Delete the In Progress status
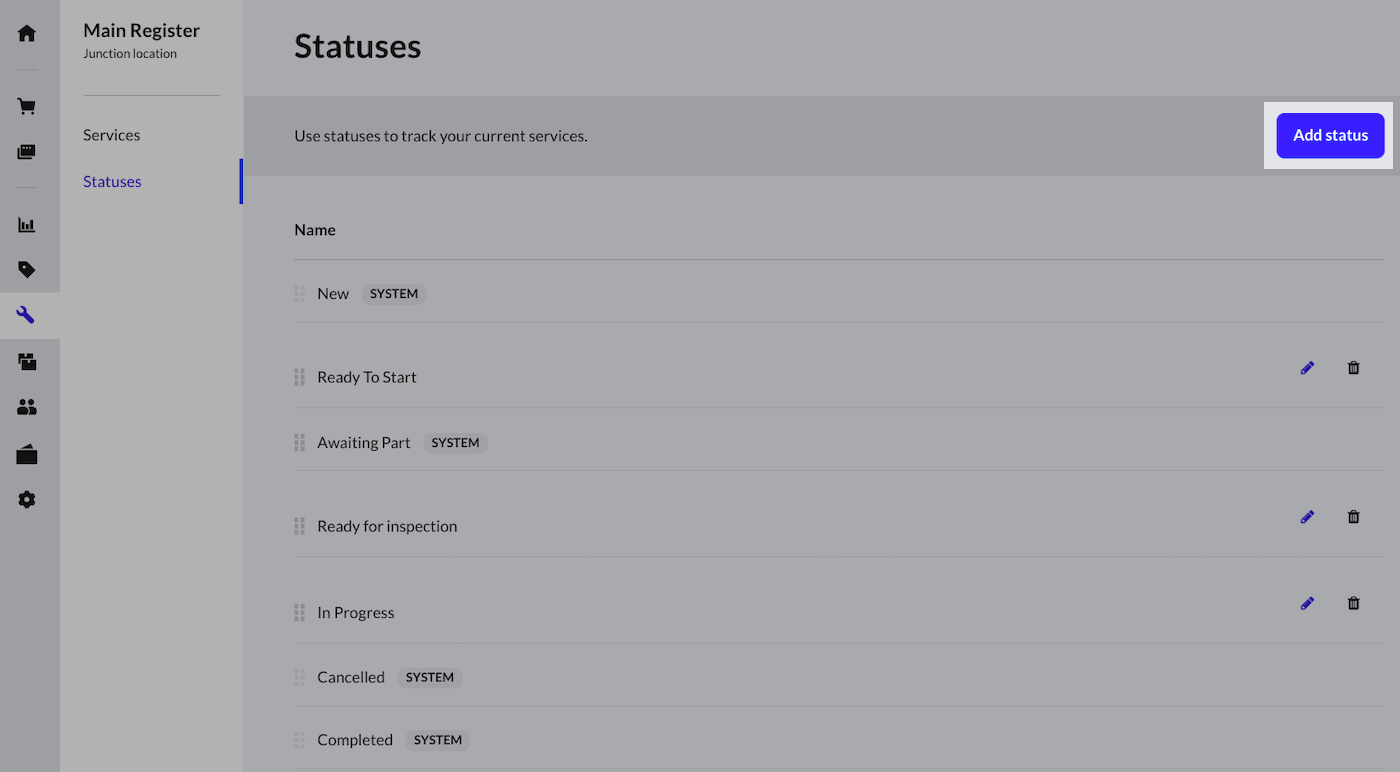This screenshot has width=1400, height=772. (x=1354, y=603)
